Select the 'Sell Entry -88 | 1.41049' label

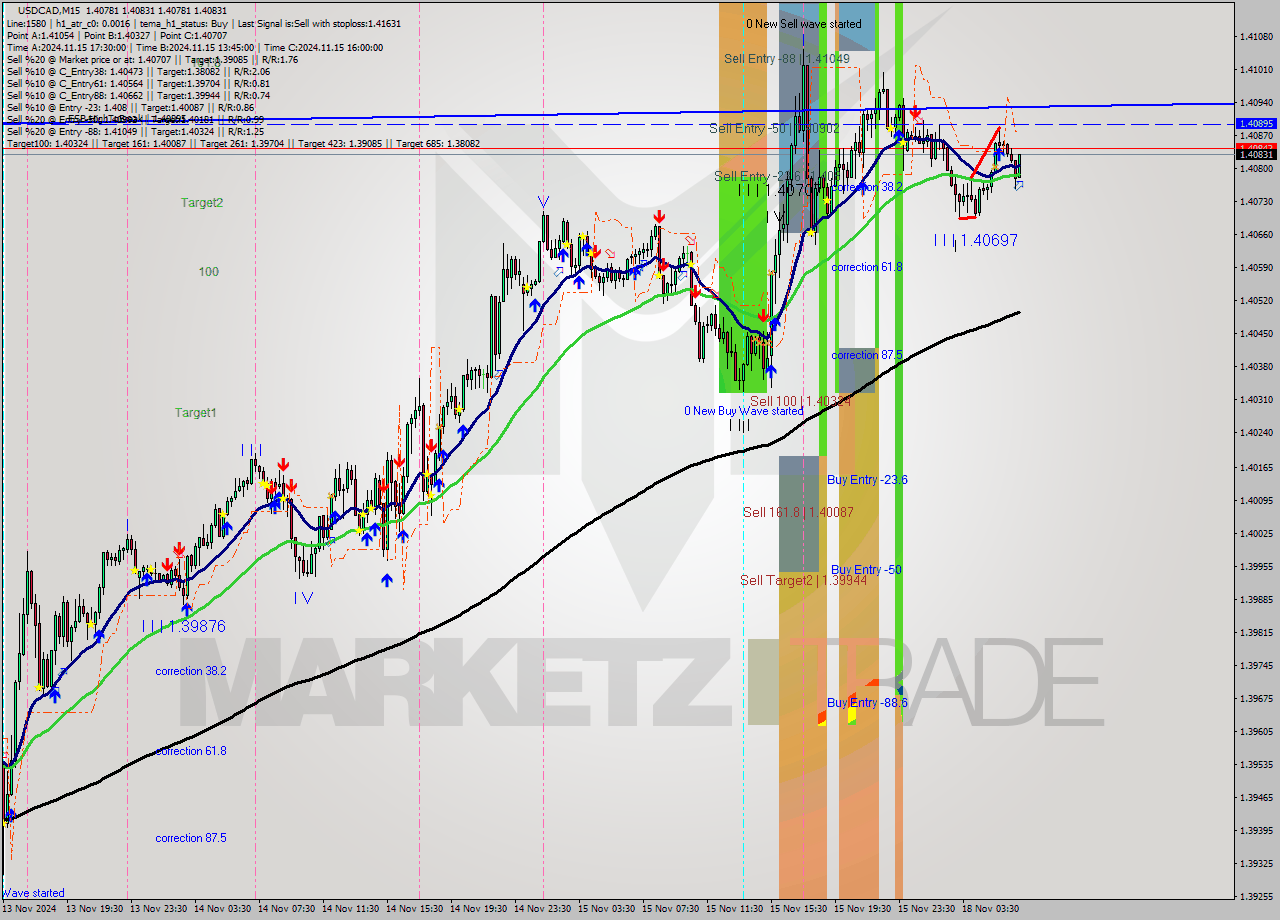787,59
